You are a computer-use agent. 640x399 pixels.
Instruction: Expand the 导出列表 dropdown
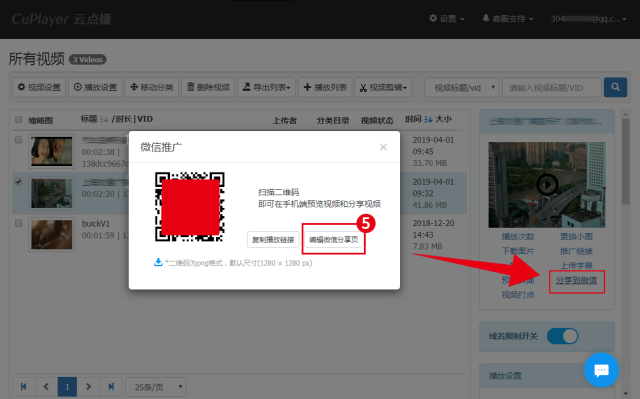[267, 87]
